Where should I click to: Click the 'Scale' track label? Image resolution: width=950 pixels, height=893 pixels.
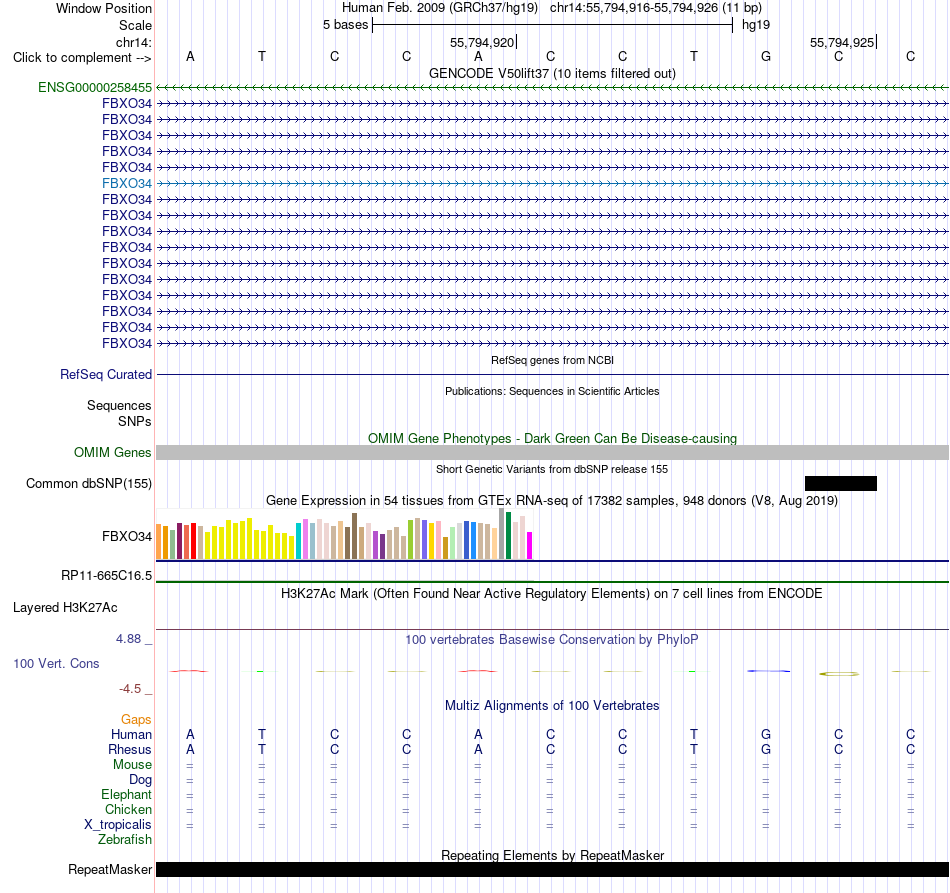(135, 25)
